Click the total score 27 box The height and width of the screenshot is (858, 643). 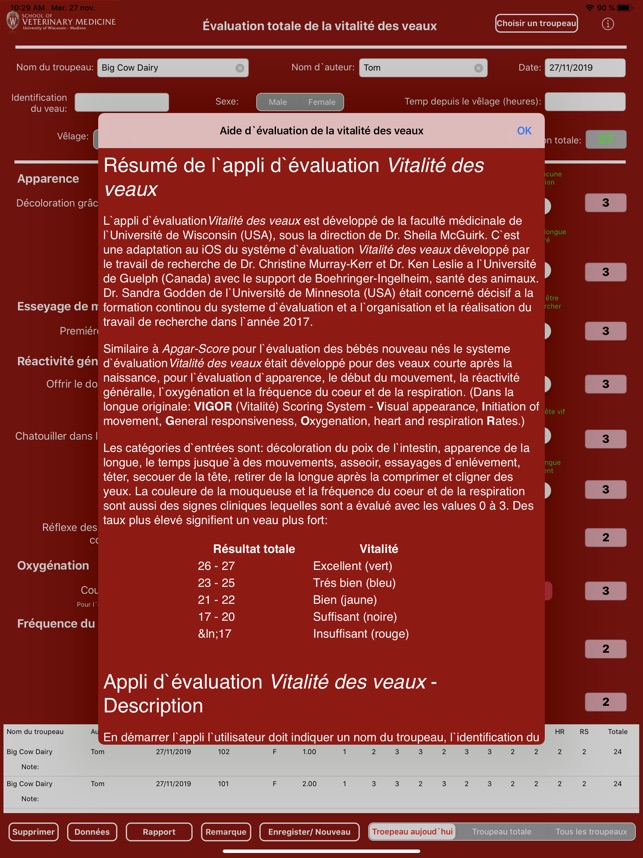pyautogui.click(x=605, y=140)
